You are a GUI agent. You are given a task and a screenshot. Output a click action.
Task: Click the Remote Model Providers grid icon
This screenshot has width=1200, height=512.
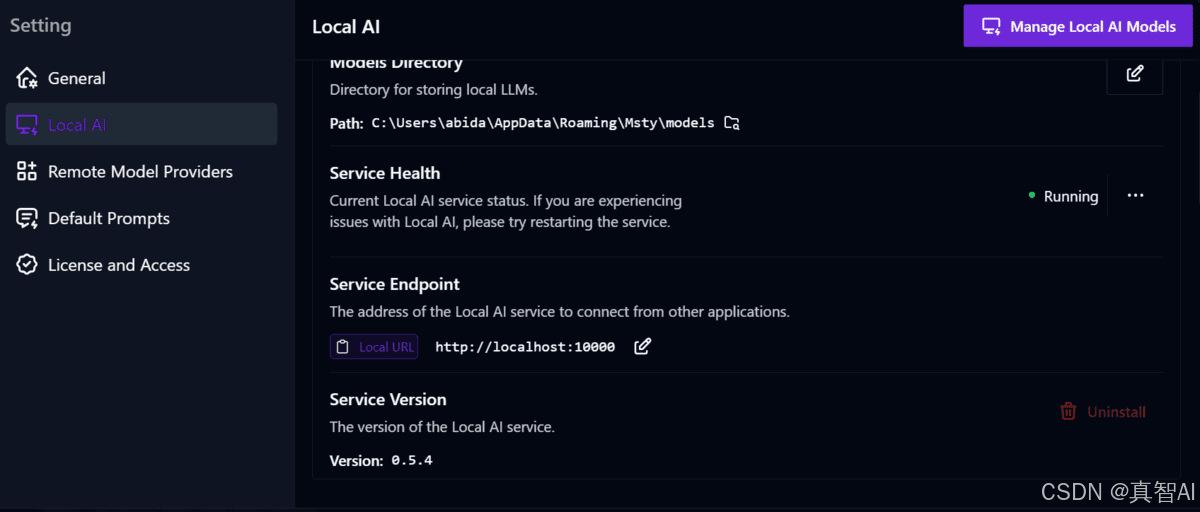[x=27, y=172]
